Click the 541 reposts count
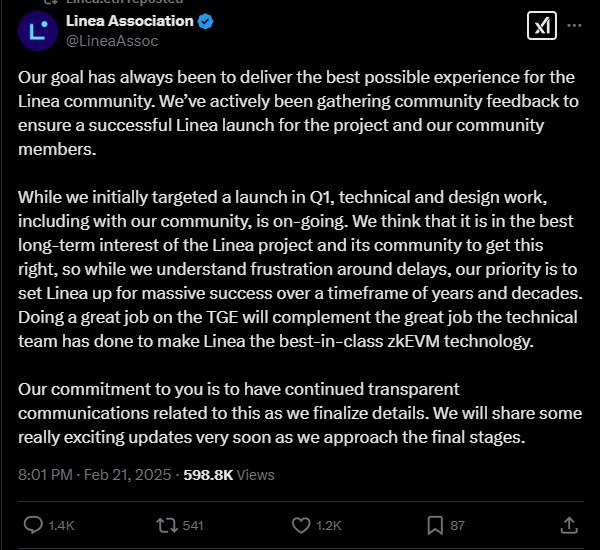The height and width of the screenshot is (550, 600). pyautogui.click(x=193, y=526)
